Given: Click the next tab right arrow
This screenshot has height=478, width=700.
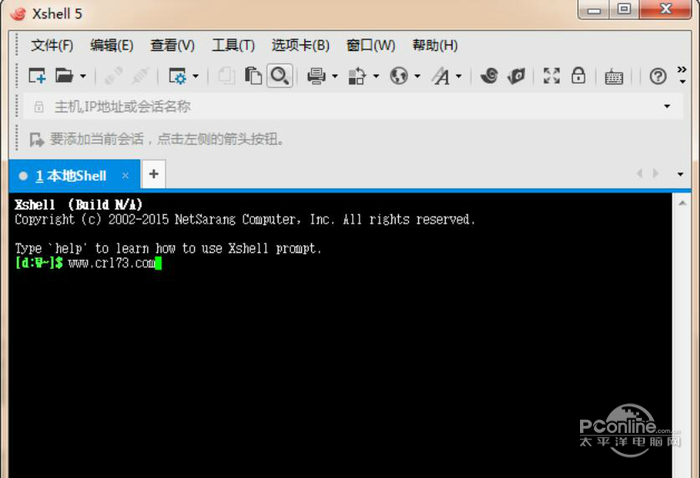Looking at the screenshot, I should pos(655,173).
